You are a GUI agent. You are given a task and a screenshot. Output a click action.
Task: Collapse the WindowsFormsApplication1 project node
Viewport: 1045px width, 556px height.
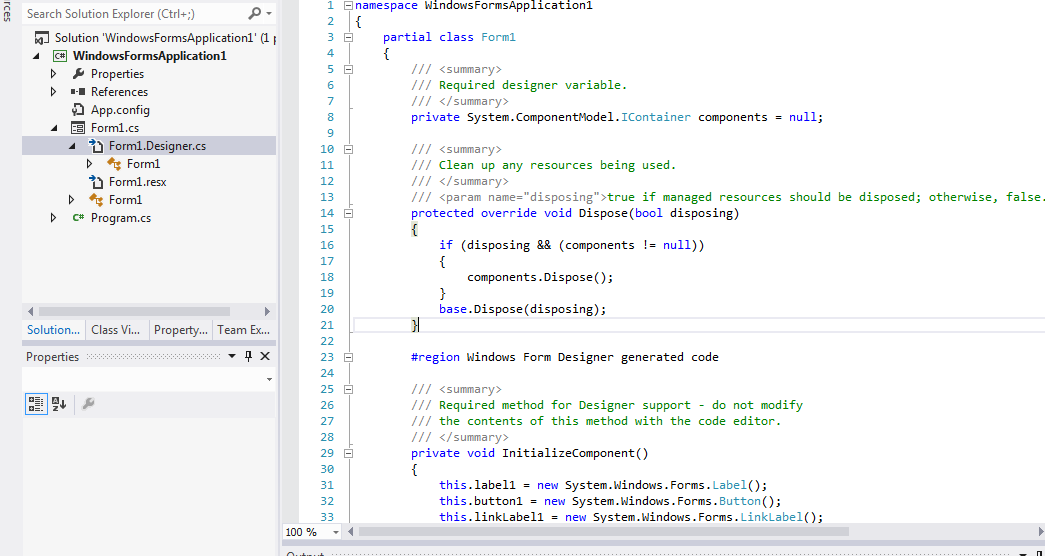coord(36,56)
